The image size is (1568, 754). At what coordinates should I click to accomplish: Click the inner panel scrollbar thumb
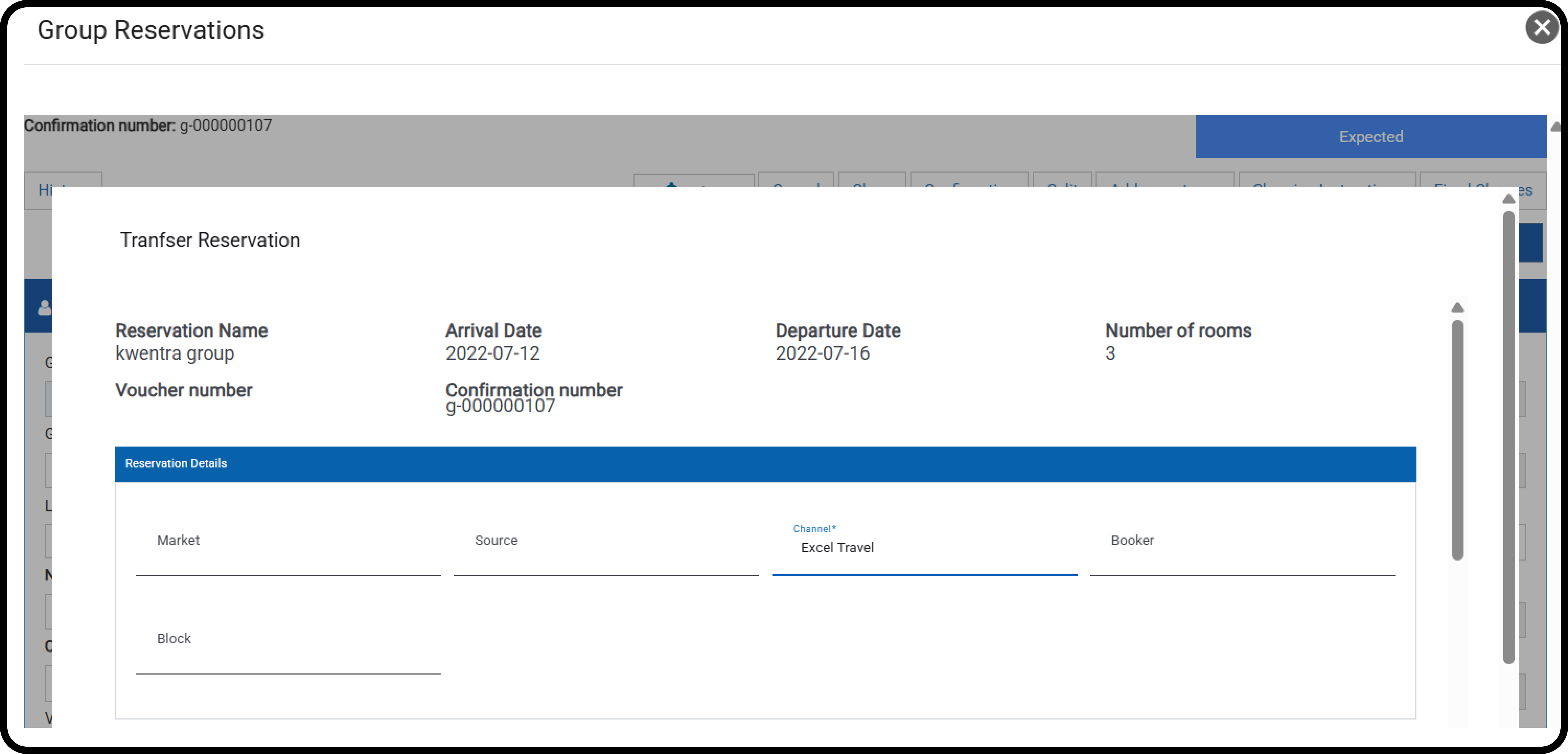1457,440
